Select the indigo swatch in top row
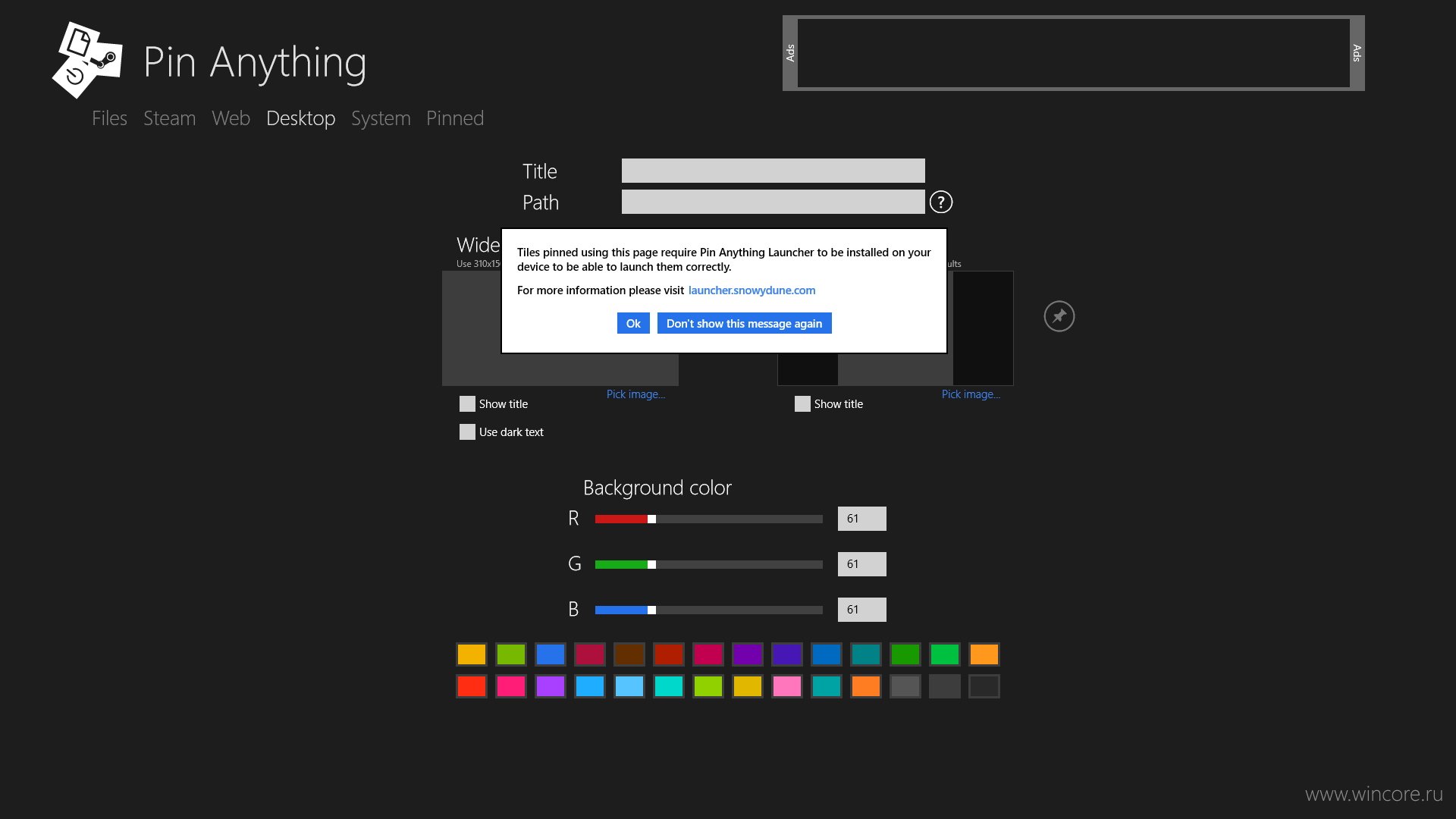 (787, 654)
